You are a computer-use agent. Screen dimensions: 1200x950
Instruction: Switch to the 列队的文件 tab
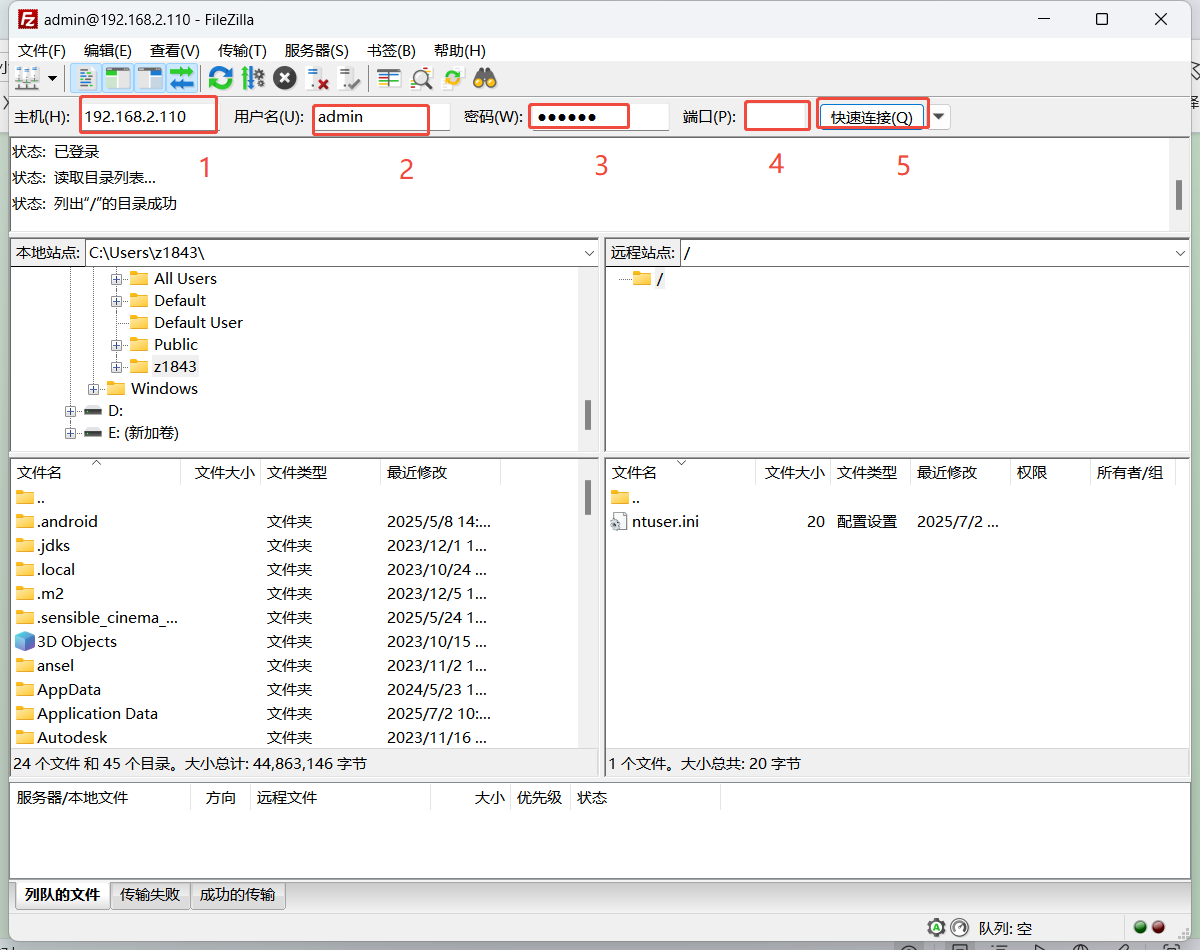click(x=62, y=895)
